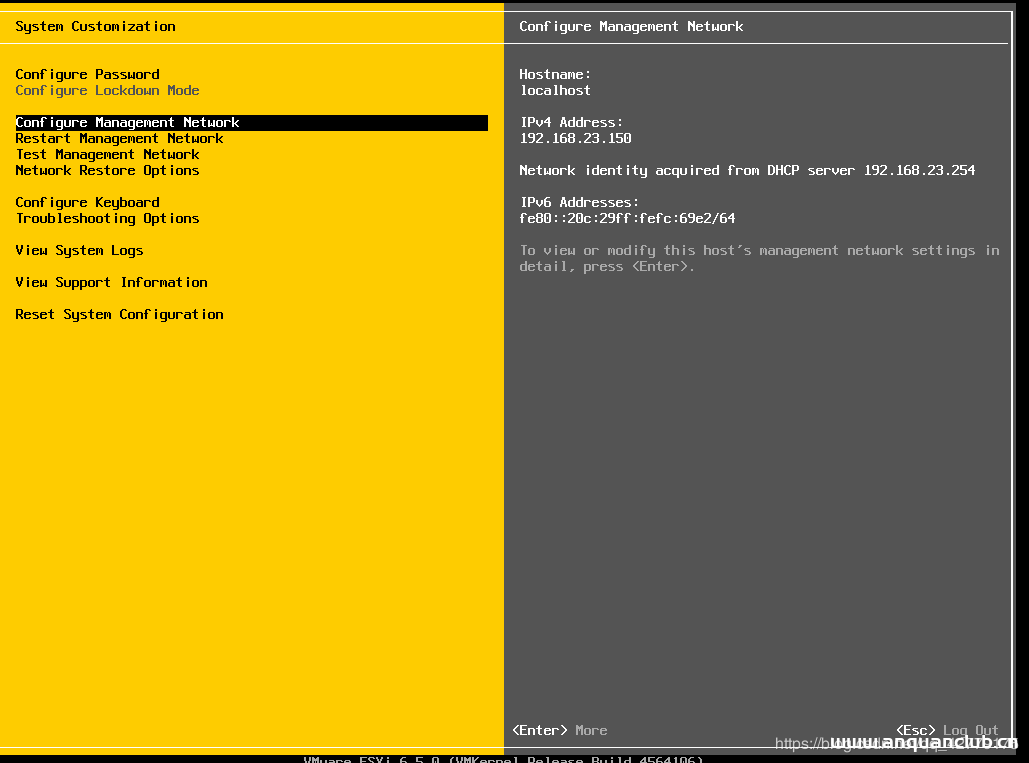Select Configure Keyboard entry
The width and height of the screenshot is (1029, 763).
point(87,202)
